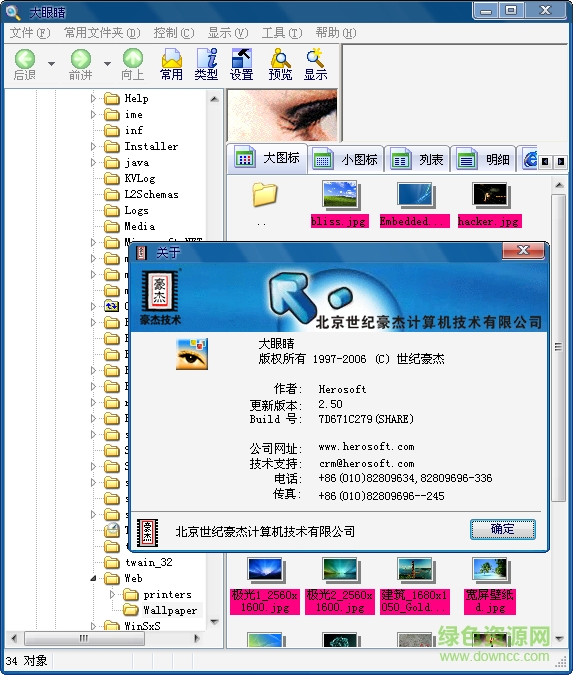Open the 帮助(H) menu
Image resolution: width=573 pixels, height=675 pixels.
[336, 33]
